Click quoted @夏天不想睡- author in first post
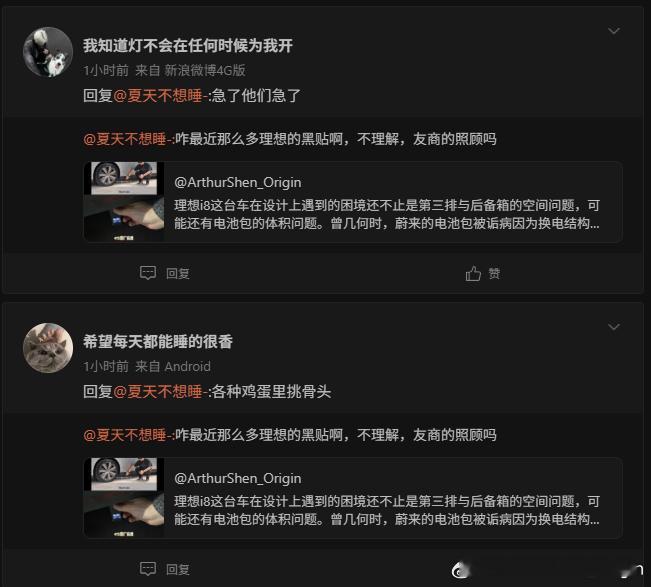This screenshot has width=651, height=587. [x=127, y=139]
